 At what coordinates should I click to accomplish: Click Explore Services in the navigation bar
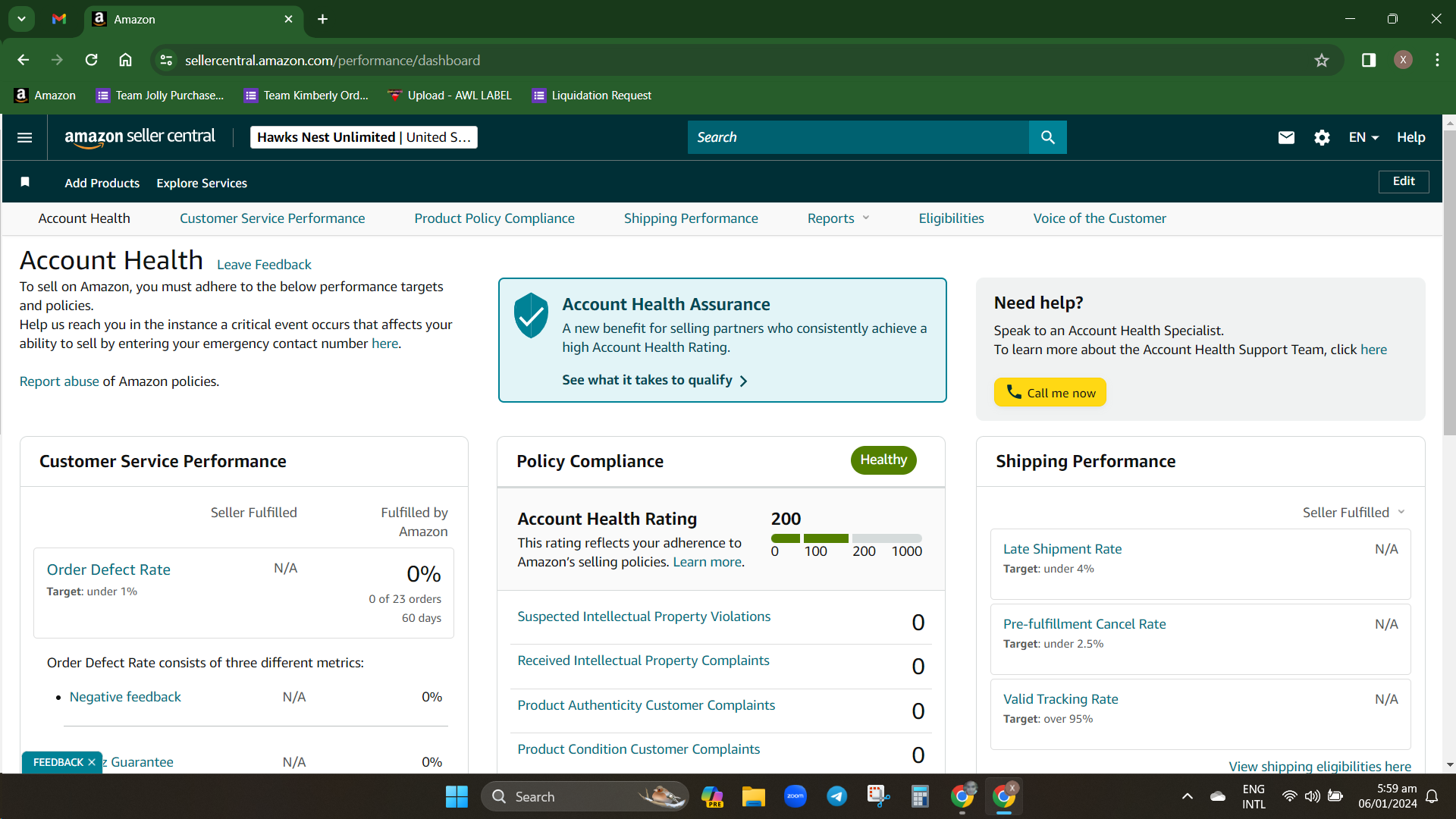click(202, 183)
